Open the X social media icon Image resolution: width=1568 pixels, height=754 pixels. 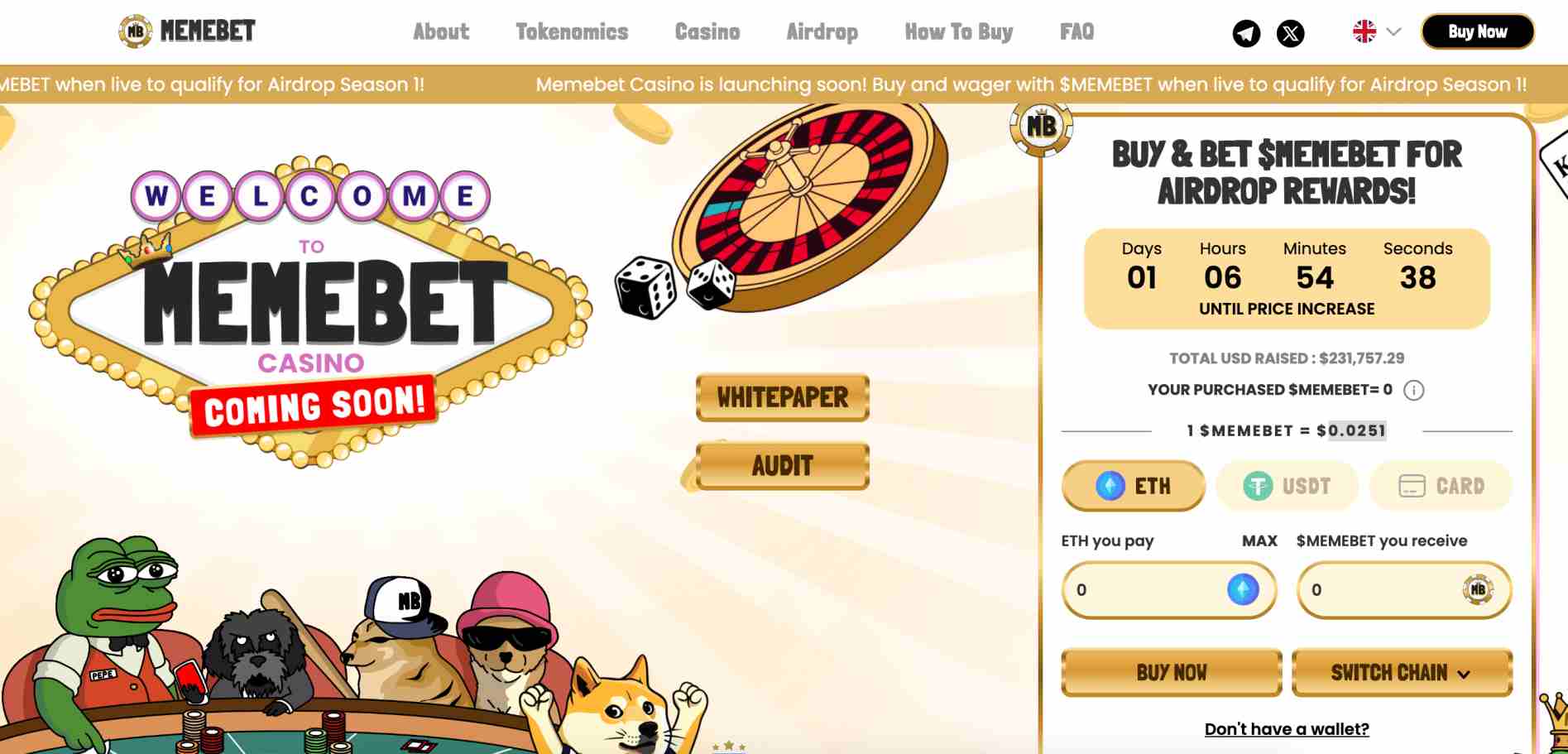(x=1290, y=33)
